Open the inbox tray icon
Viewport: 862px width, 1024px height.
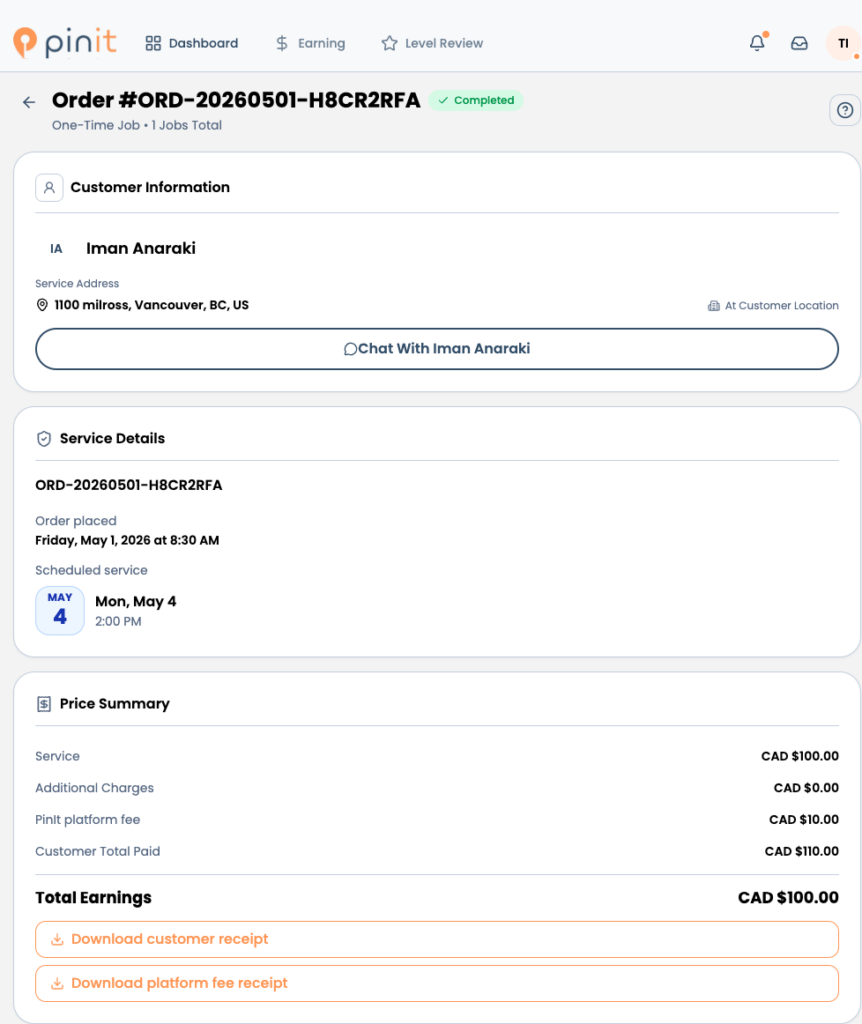(x=799, y=43)
